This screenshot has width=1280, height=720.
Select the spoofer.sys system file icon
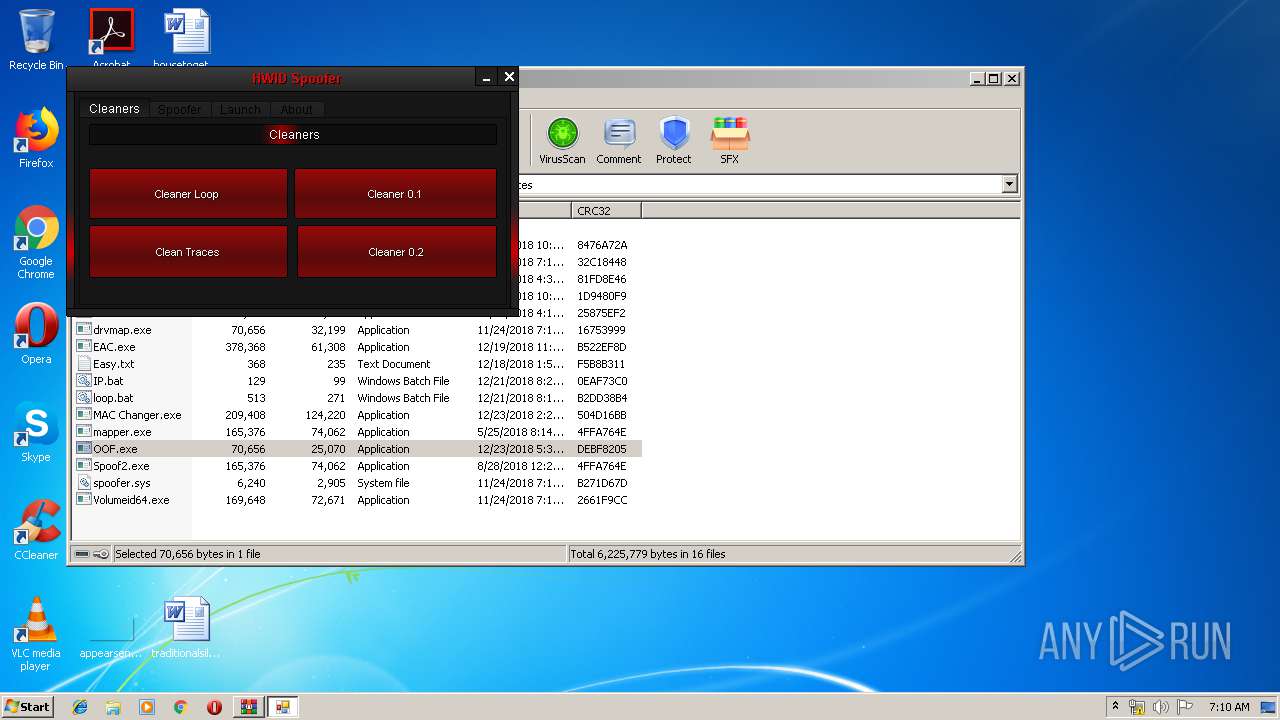[85, 483]
